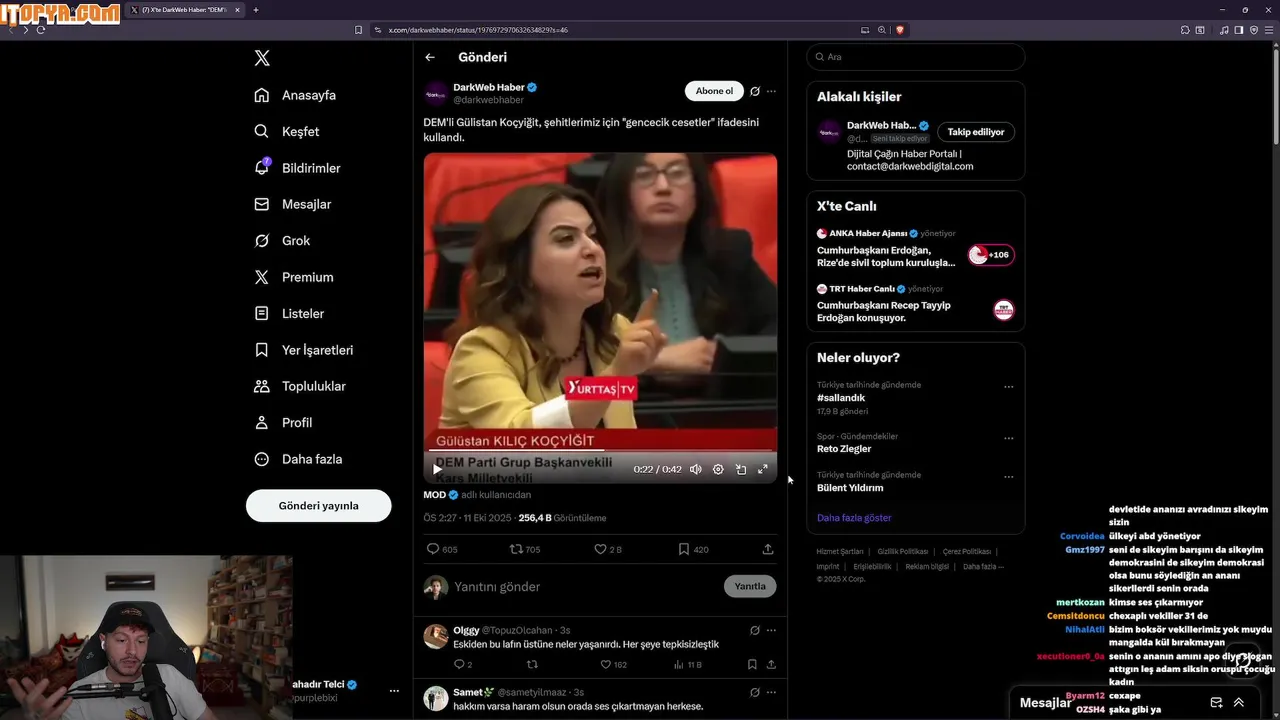Share the main post
The height and width of the screenshot is (720, 1280).
(768, 549)
